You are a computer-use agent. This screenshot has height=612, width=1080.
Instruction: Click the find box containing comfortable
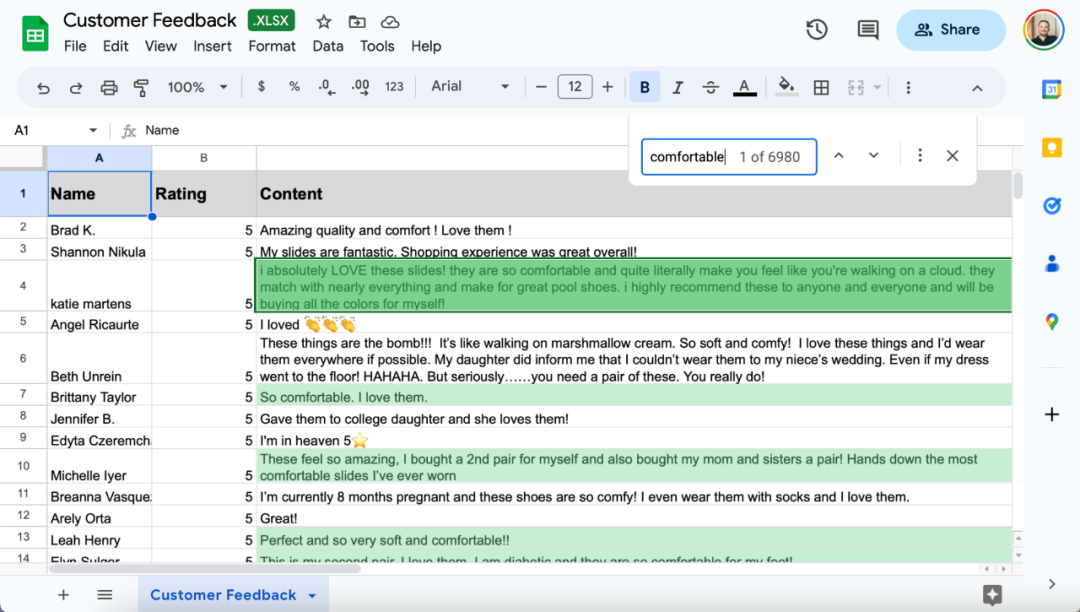729,157
